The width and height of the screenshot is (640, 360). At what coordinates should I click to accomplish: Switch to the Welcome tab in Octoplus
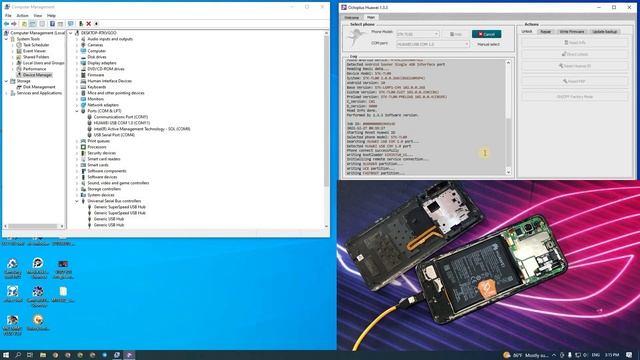352,18
